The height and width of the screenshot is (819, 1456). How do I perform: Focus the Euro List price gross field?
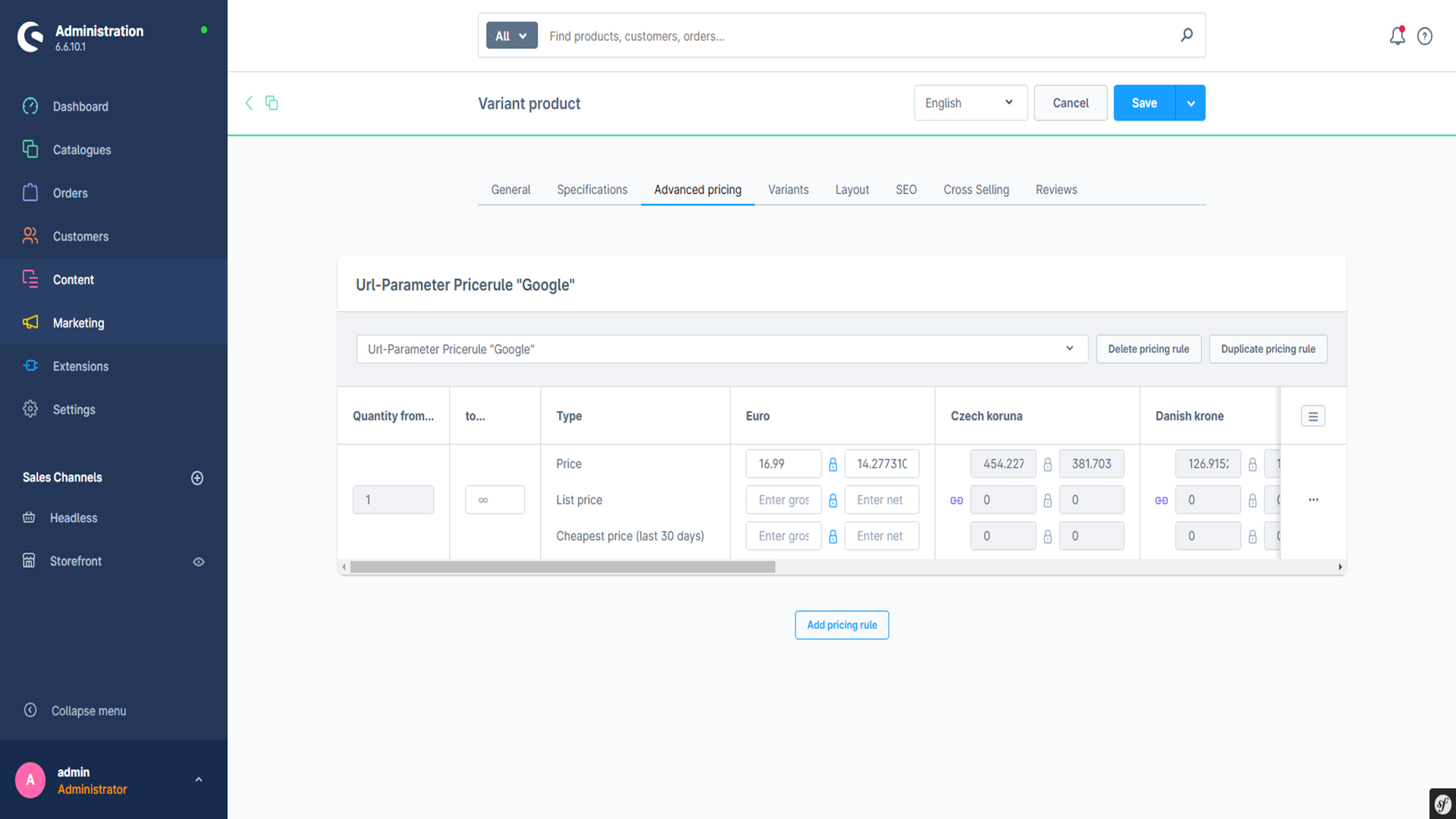[783, 500]
